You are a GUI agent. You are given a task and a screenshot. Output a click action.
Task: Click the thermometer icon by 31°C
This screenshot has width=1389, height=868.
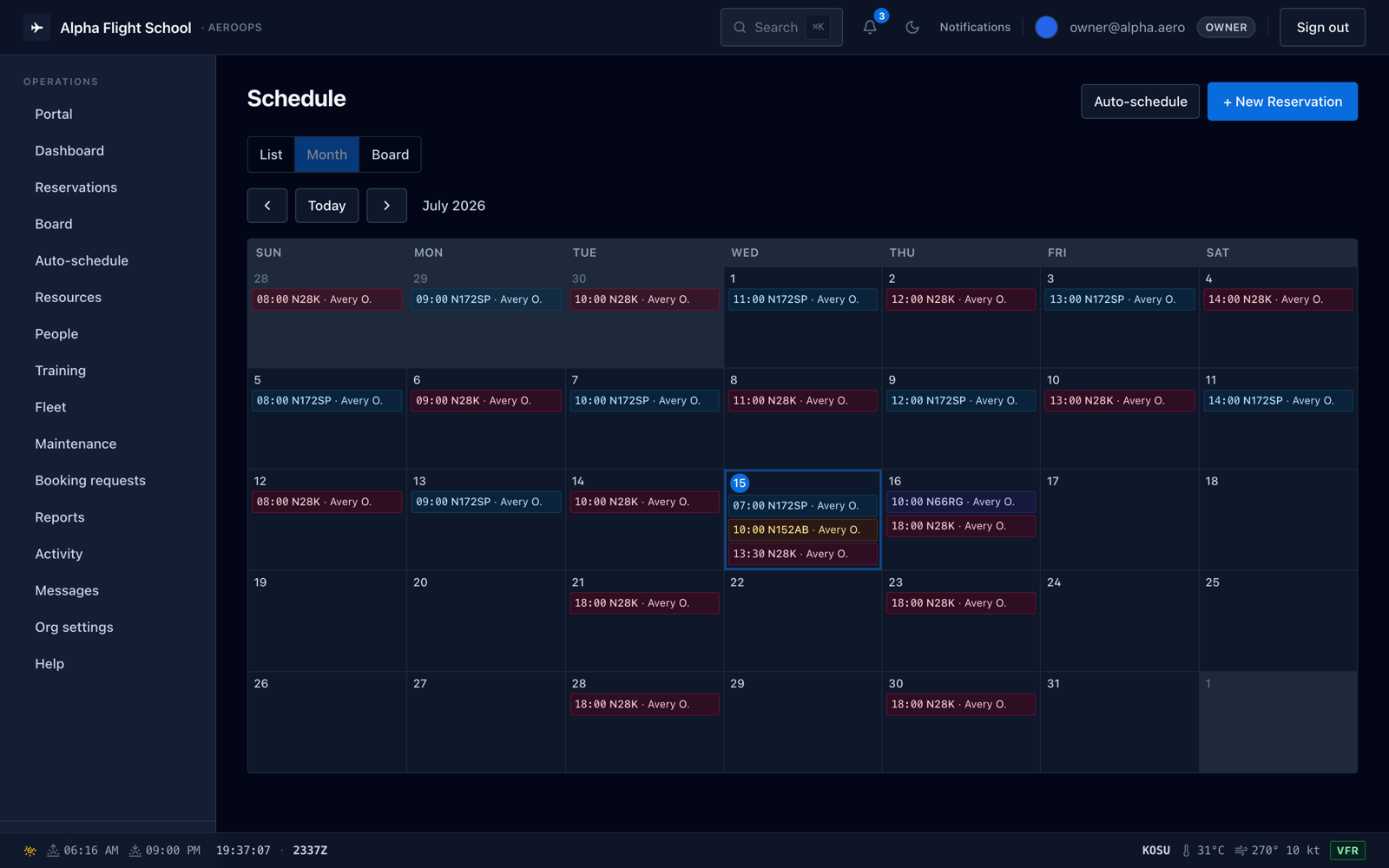(1186, 851)
